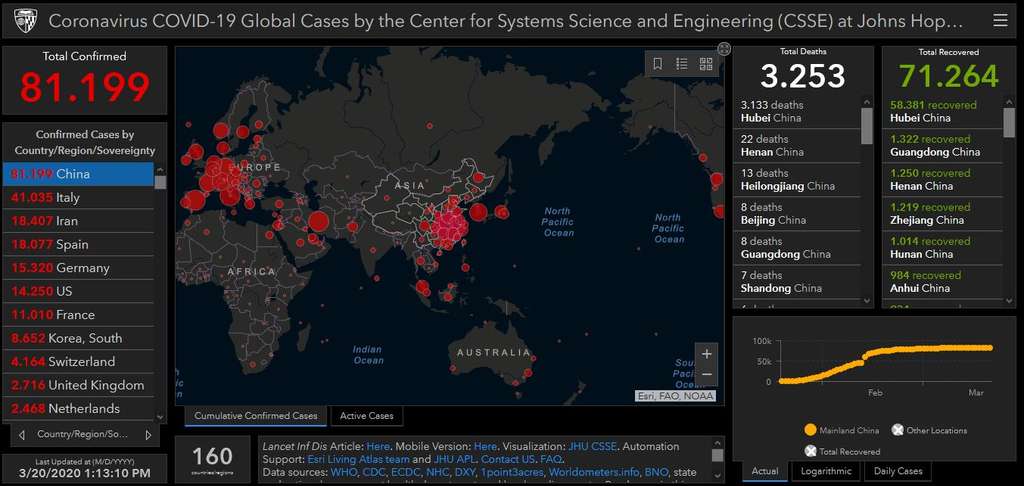Click the Contact US link

pyautogui.click(x=508, y=459)
